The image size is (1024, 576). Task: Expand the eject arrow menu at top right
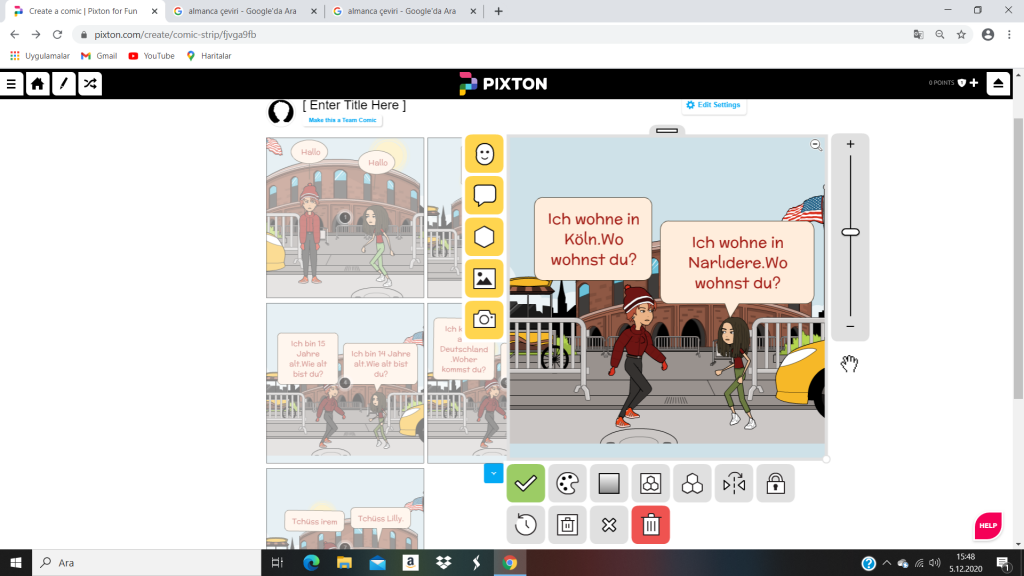(997, 84)
